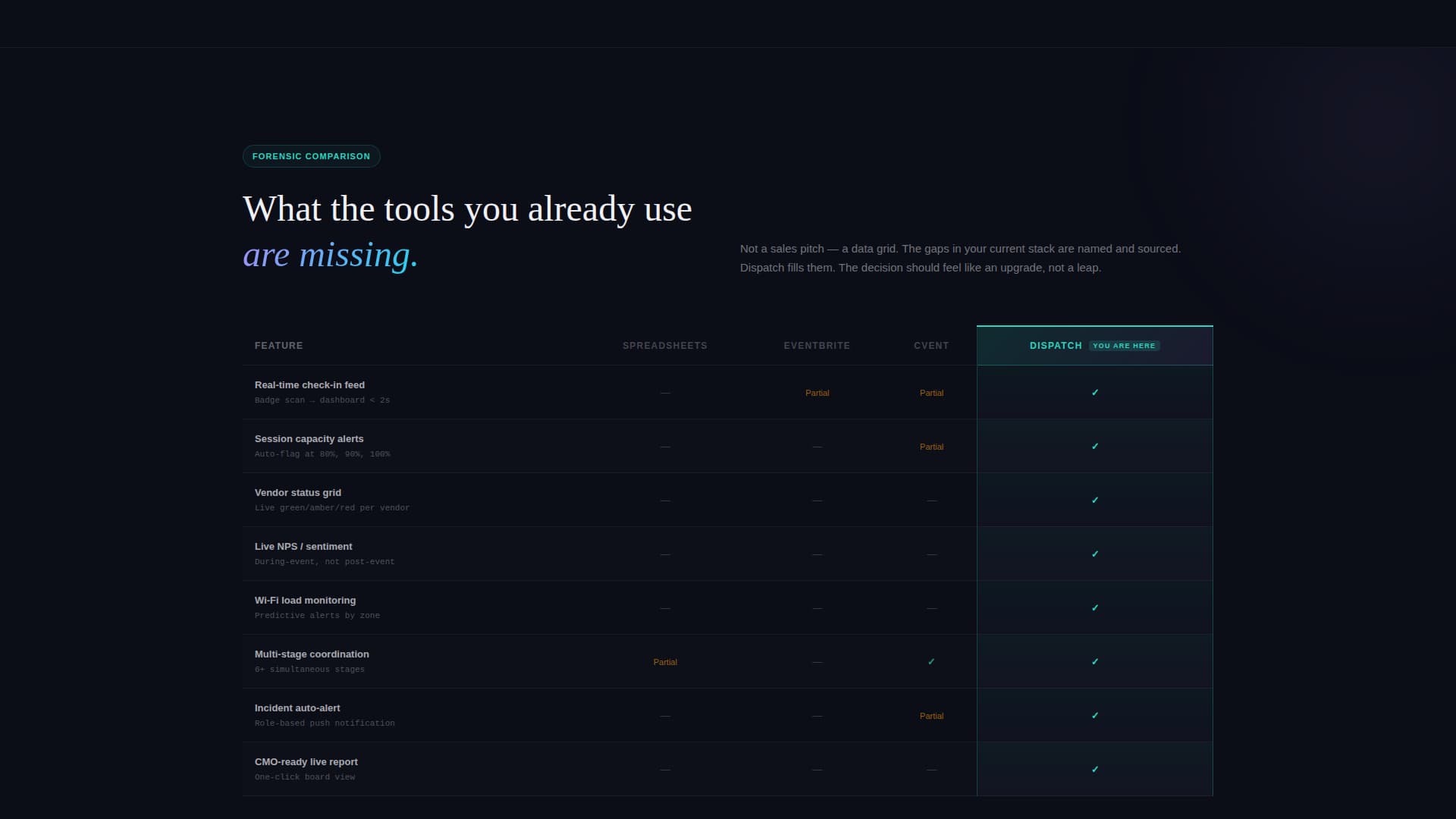
Task: Click the FORENSIC COMPARISON badge
Action: pyautogui.click(x=311, y=156)
